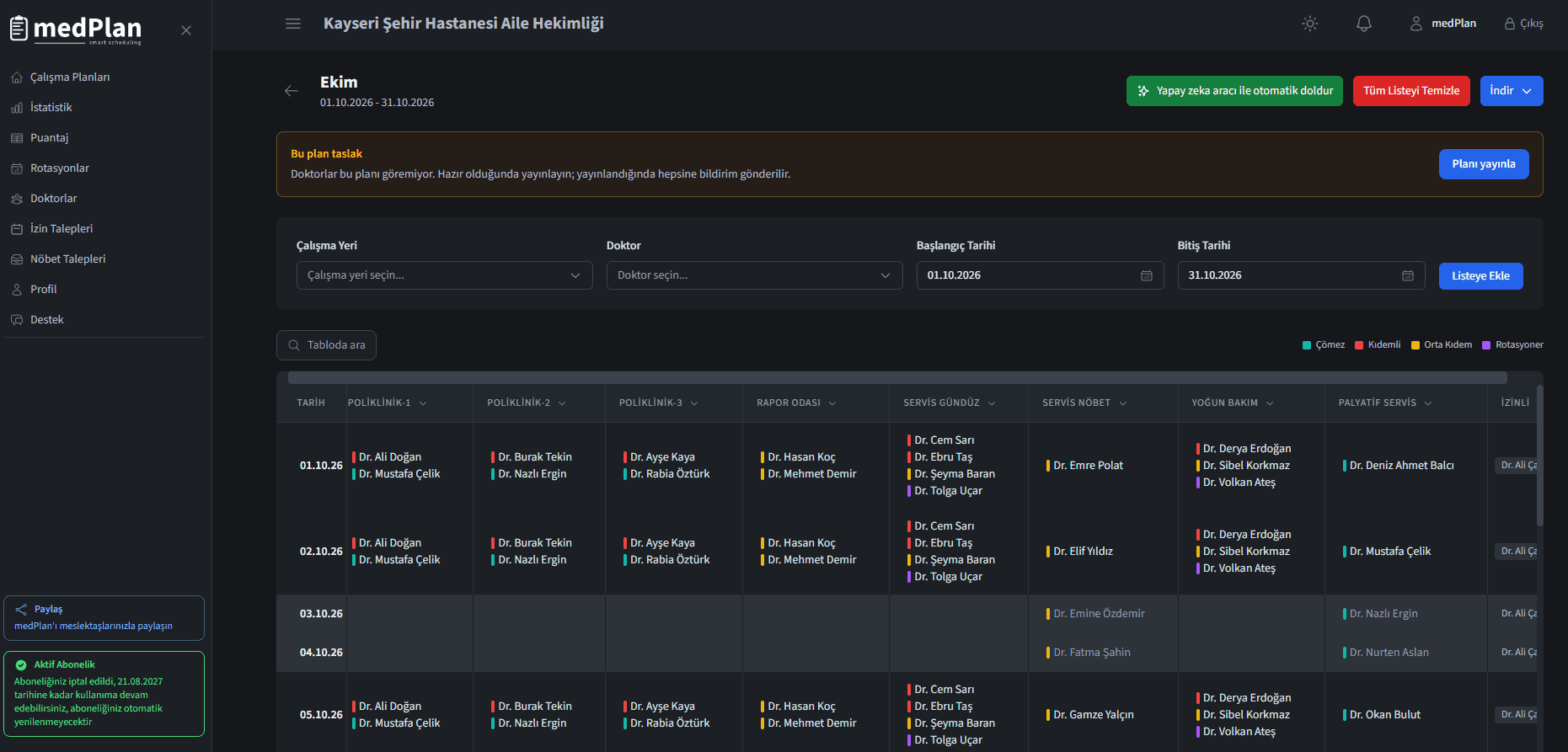This screenshot has width=1568, height=752.
Task: Expand the SERVİS NÖBET column chevron
Action: pos(1123,403)
